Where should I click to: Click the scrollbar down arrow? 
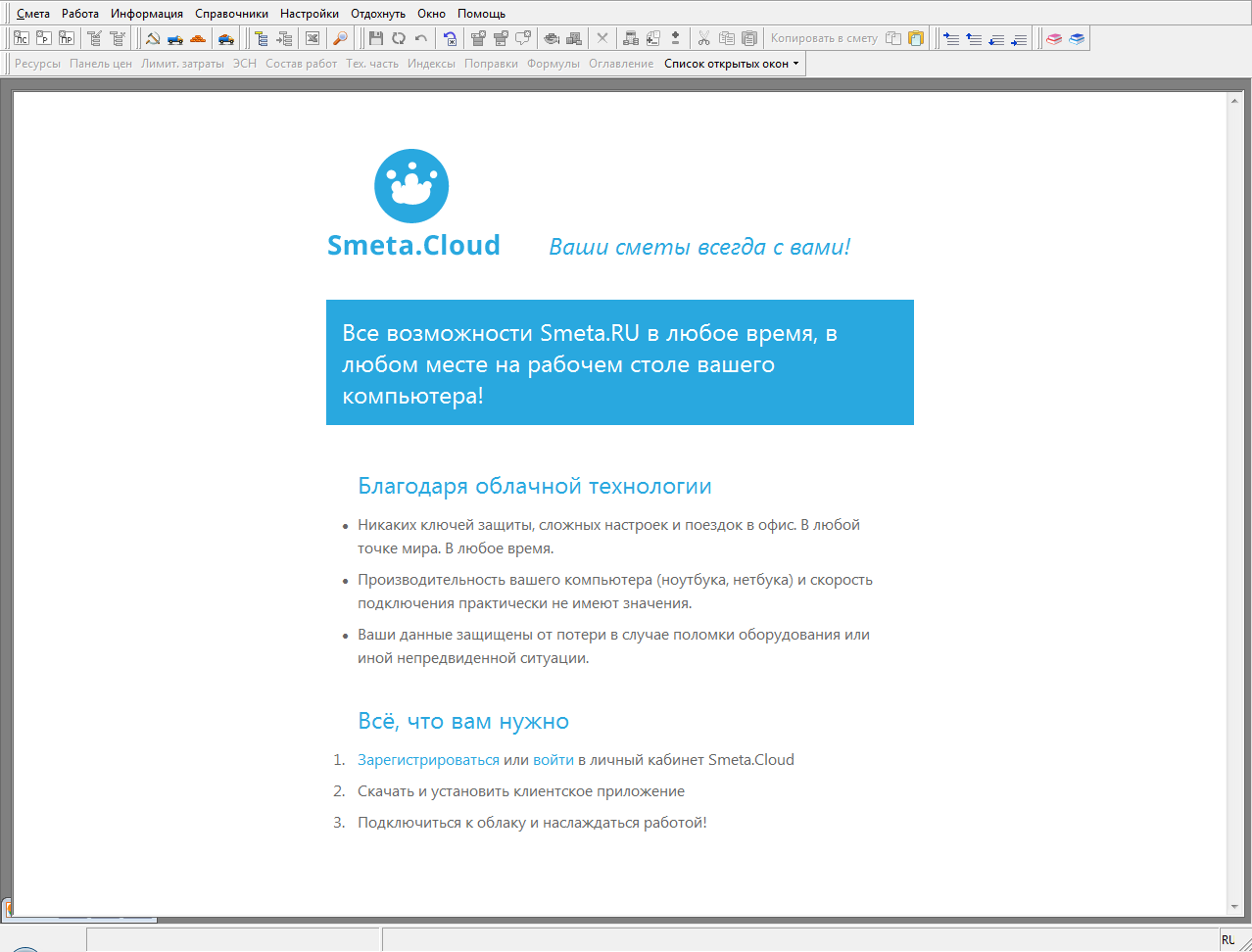pos(1234,907)
